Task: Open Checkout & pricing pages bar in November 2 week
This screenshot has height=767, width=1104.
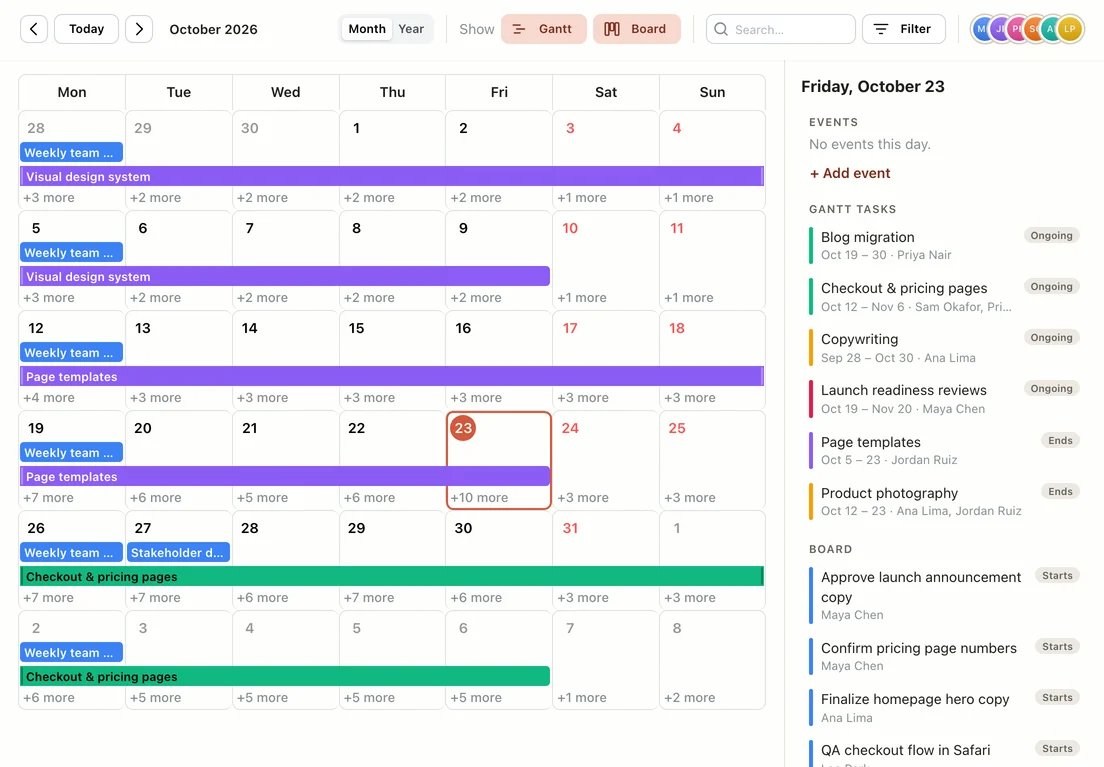Action: click(x=285, y=676)
